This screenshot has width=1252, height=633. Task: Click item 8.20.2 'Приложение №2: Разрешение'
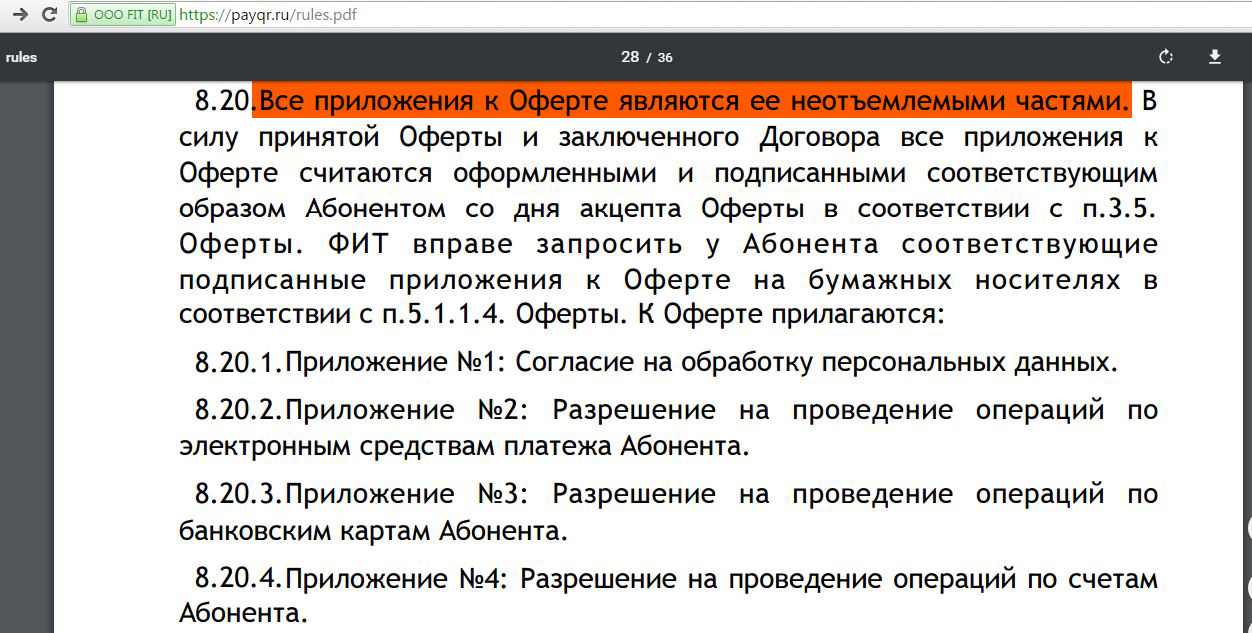pyautogui.click(x=676, y=410)
